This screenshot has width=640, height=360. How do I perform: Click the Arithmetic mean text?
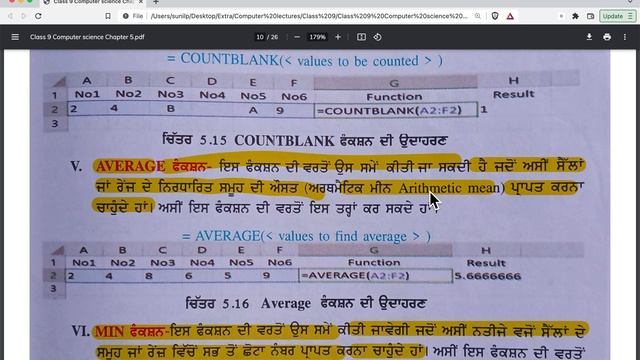coord(449,188)
